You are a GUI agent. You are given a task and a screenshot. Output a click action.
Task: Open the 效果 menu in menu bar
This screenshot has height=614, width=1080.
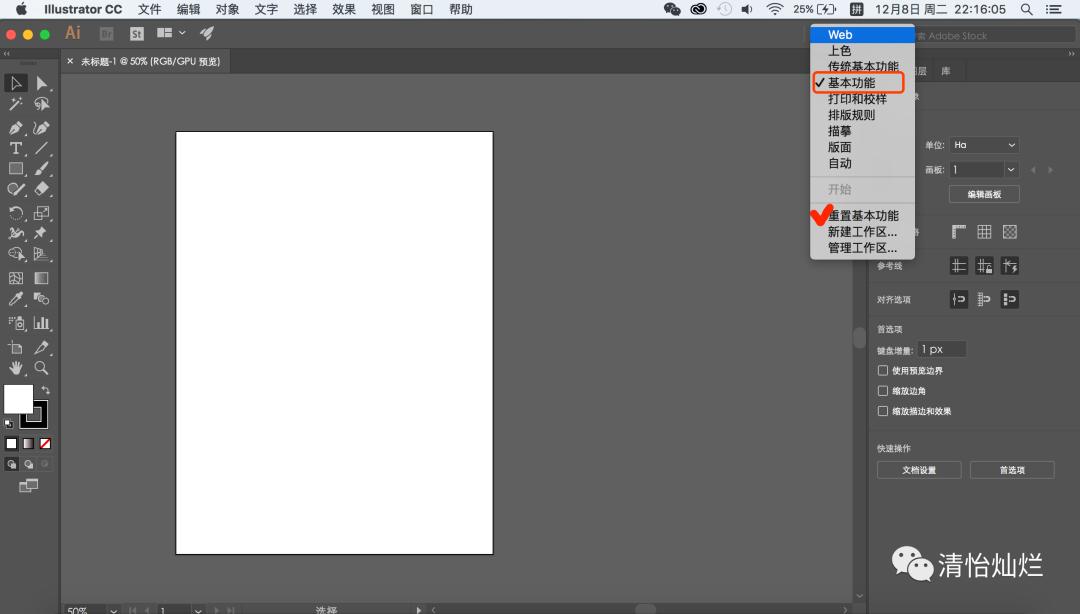coord(344,9)
